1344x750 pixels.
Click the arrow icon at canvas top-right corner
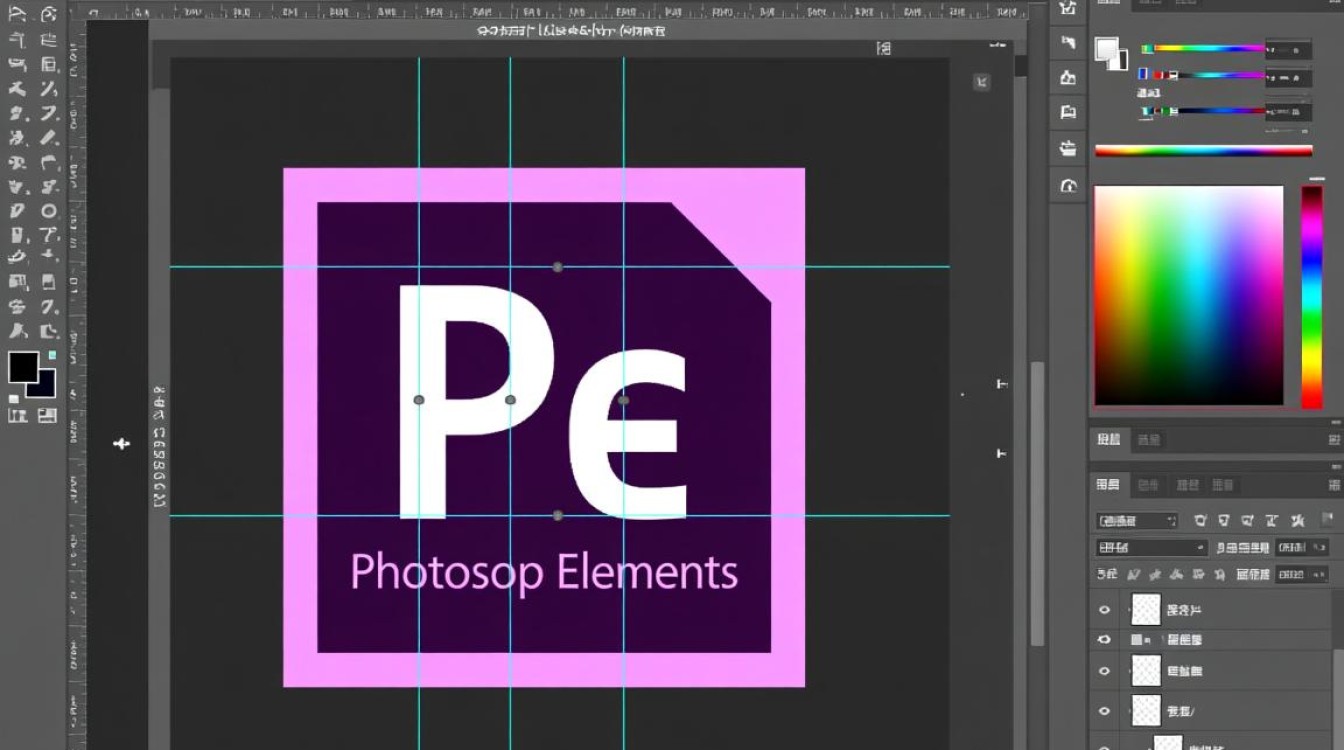981,83
